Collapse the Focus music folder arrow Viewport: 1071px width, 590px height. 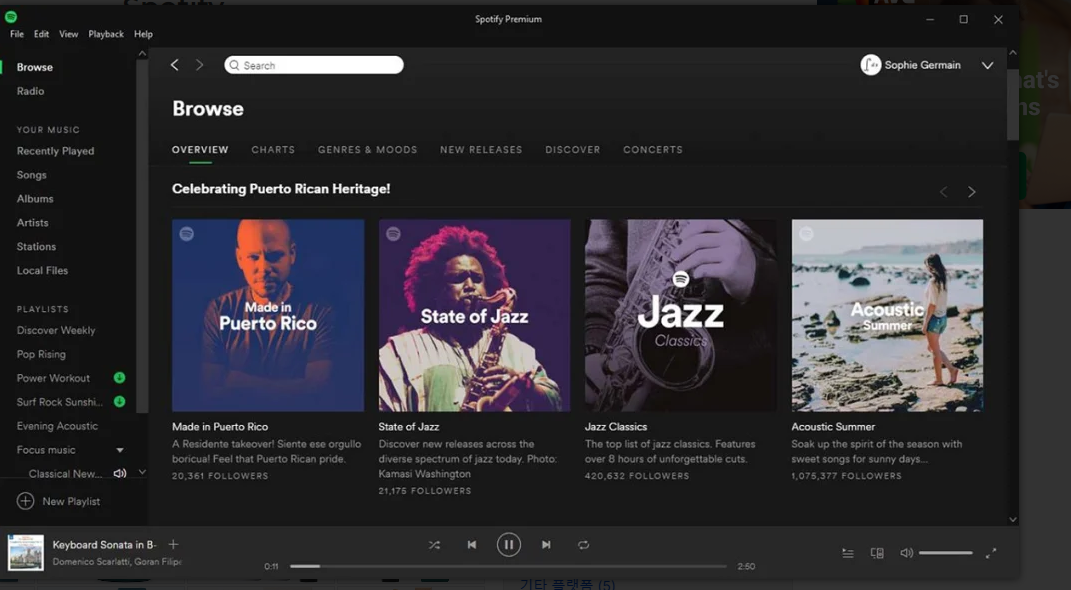pyautogui.click(x=120, y=450)
